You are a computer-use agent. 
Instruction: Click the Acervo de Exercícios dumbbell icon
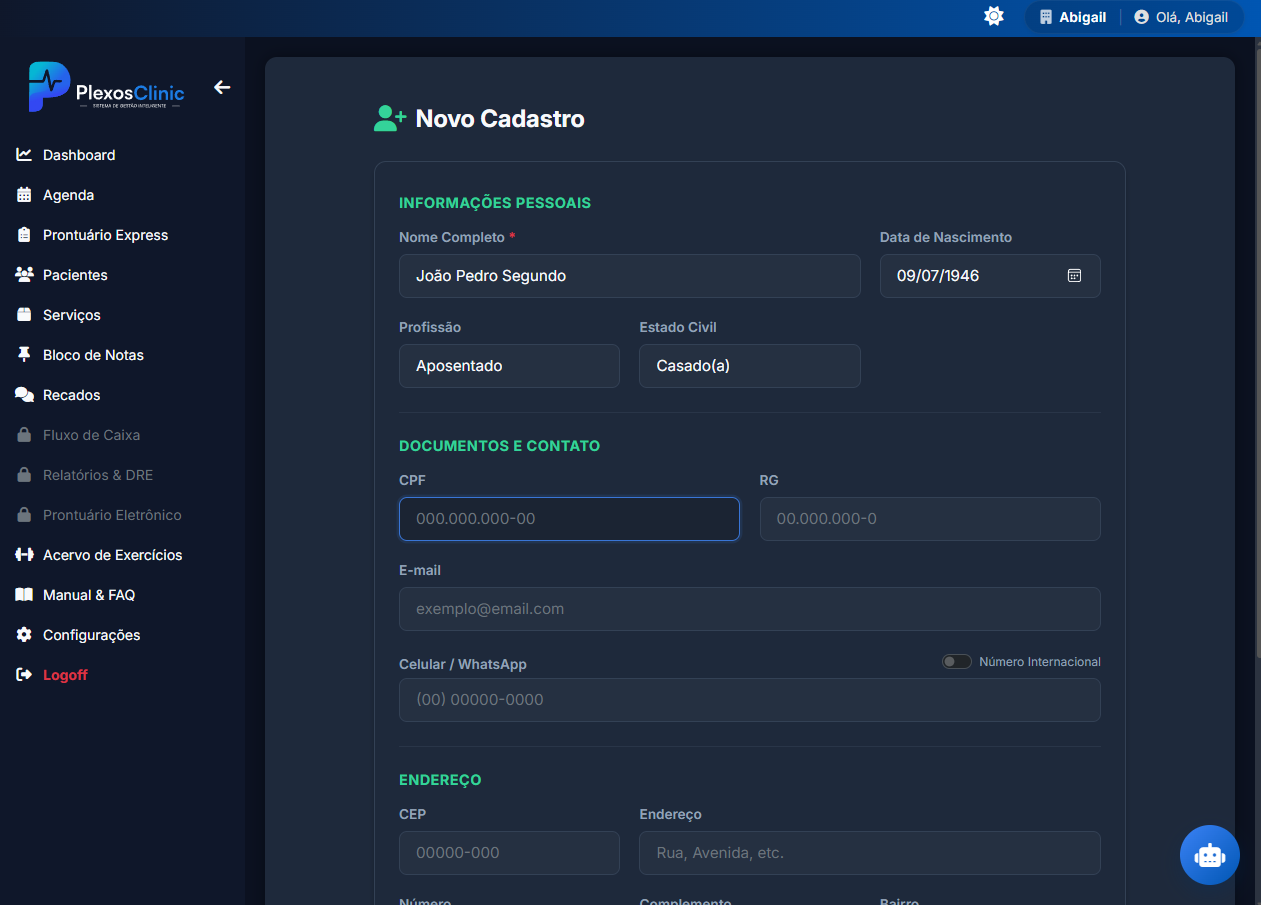[x=24, y=555]
